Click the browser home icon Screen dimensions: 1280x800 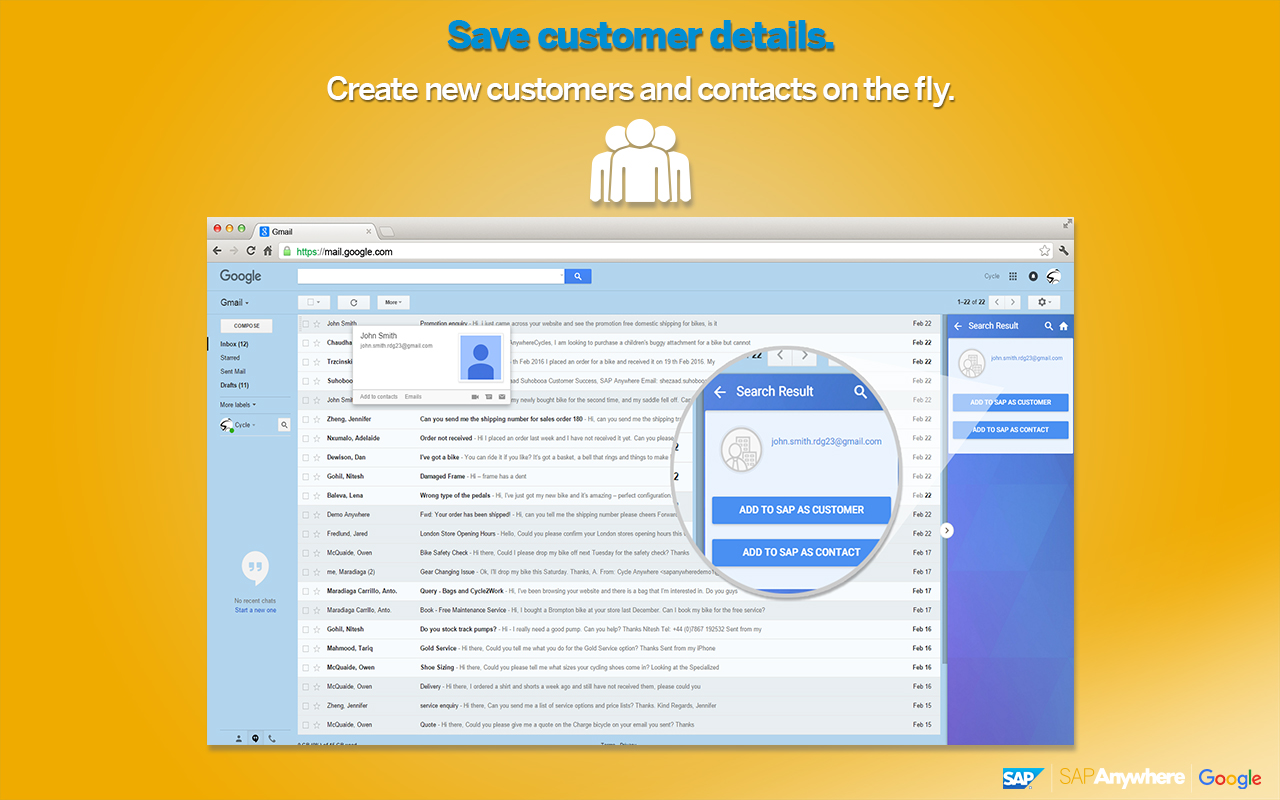(267, 251)
